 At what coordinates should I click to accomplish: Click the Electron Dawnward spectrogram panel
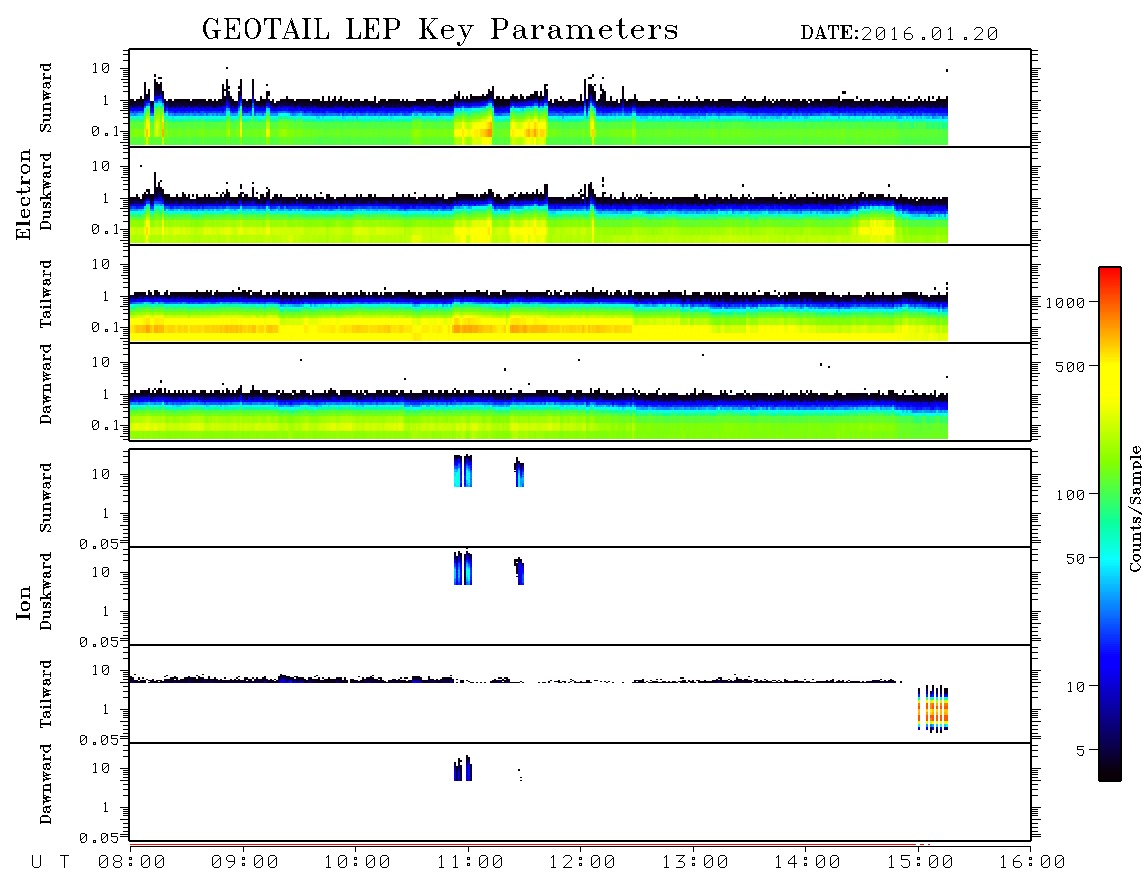pos(580,391)
